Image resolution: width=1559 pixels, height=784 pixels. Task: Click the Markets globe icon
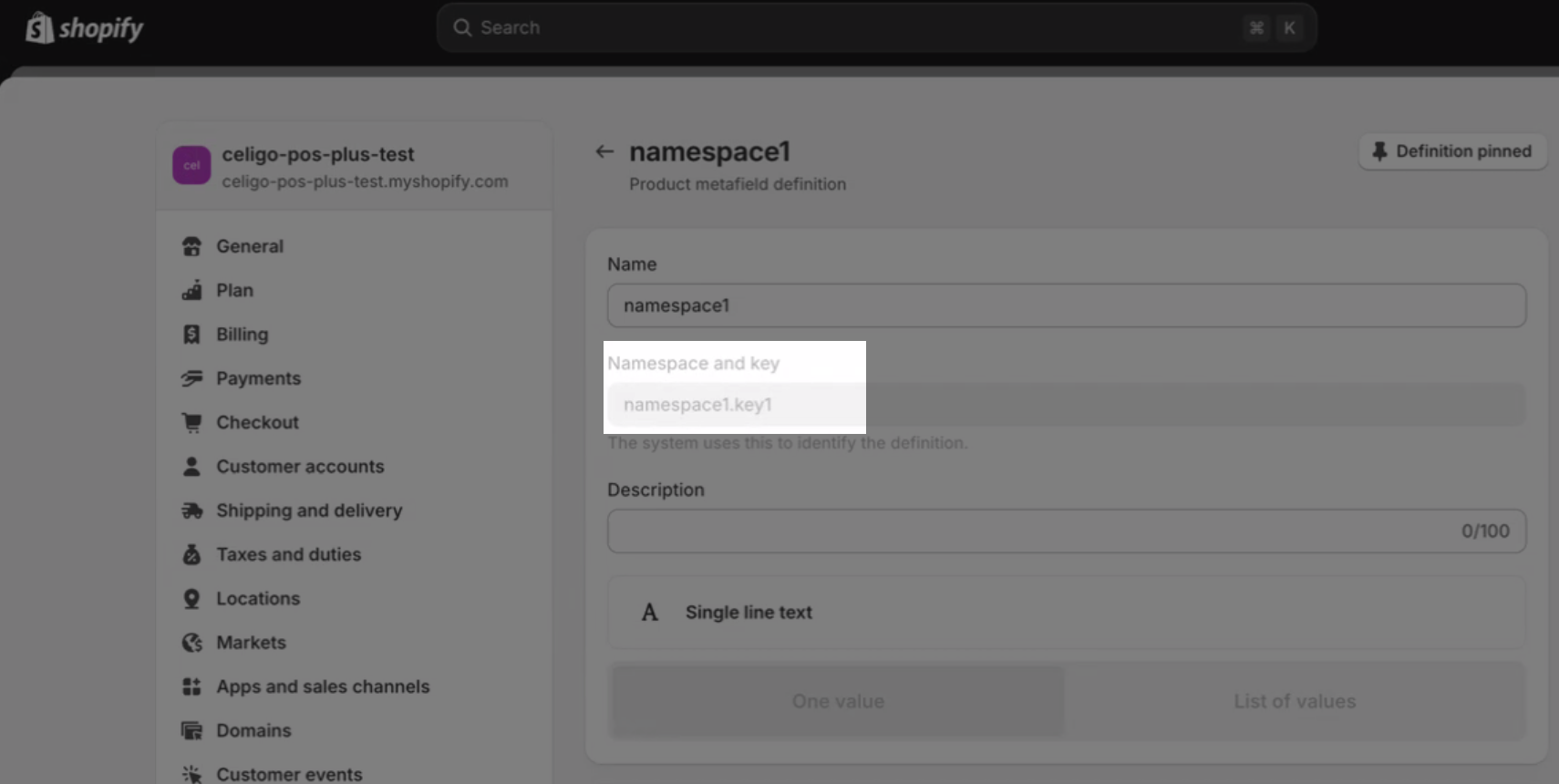[x=191, y=643]
